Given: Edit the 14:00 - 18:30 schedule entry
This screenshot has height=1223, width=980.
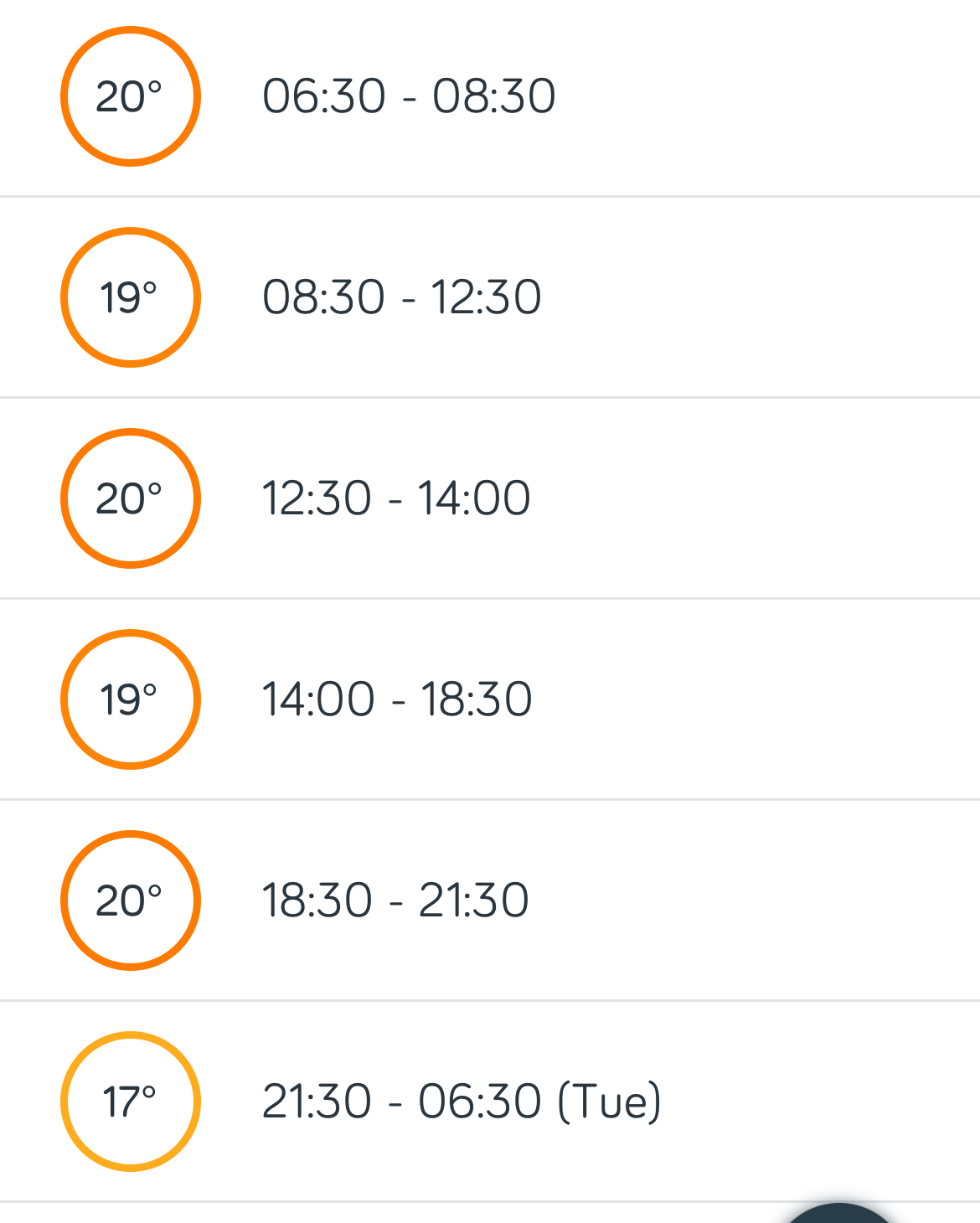Looking at the screenshot, I should [490, 699].
